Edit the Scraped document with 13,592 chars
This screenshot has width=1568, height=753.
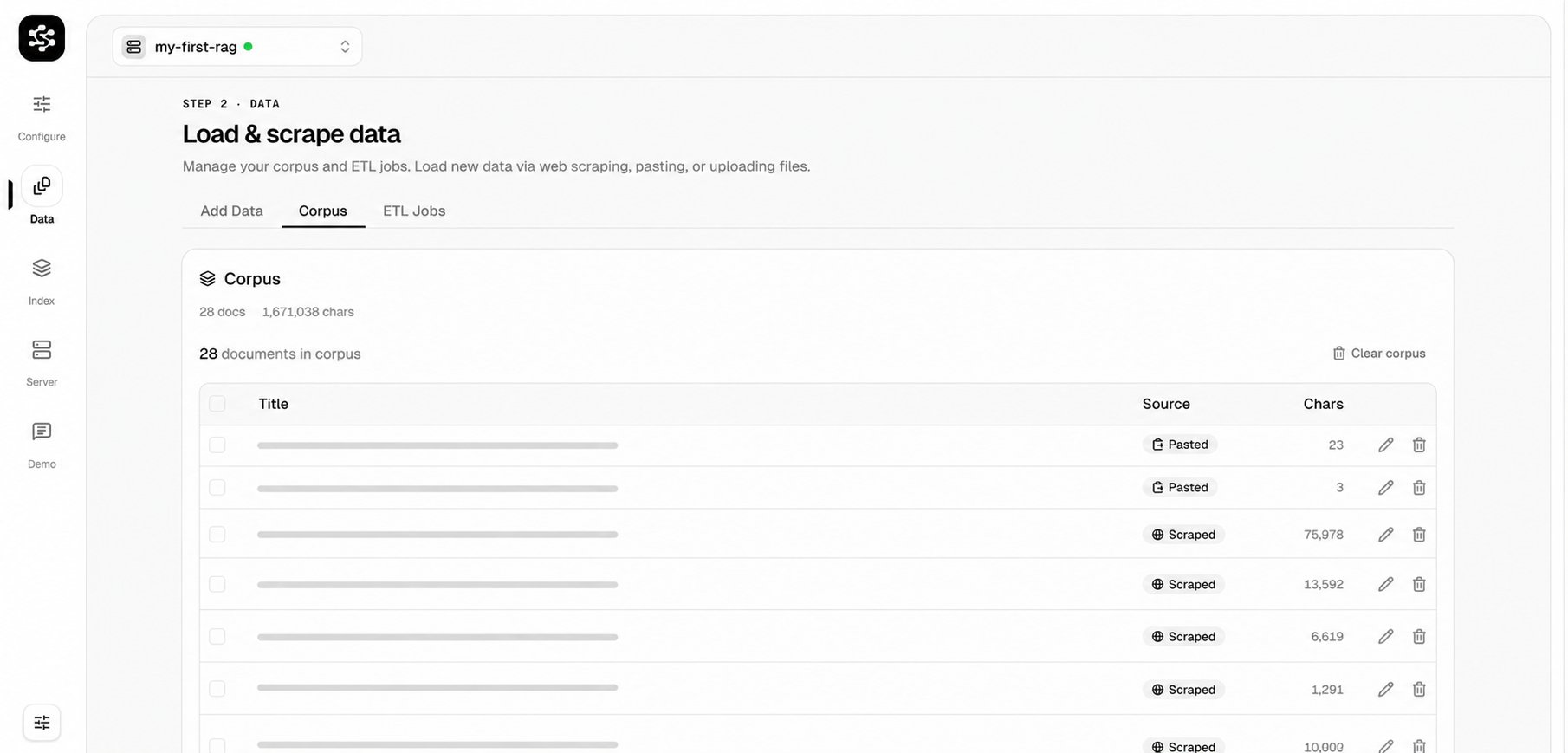coord(1386,584)
